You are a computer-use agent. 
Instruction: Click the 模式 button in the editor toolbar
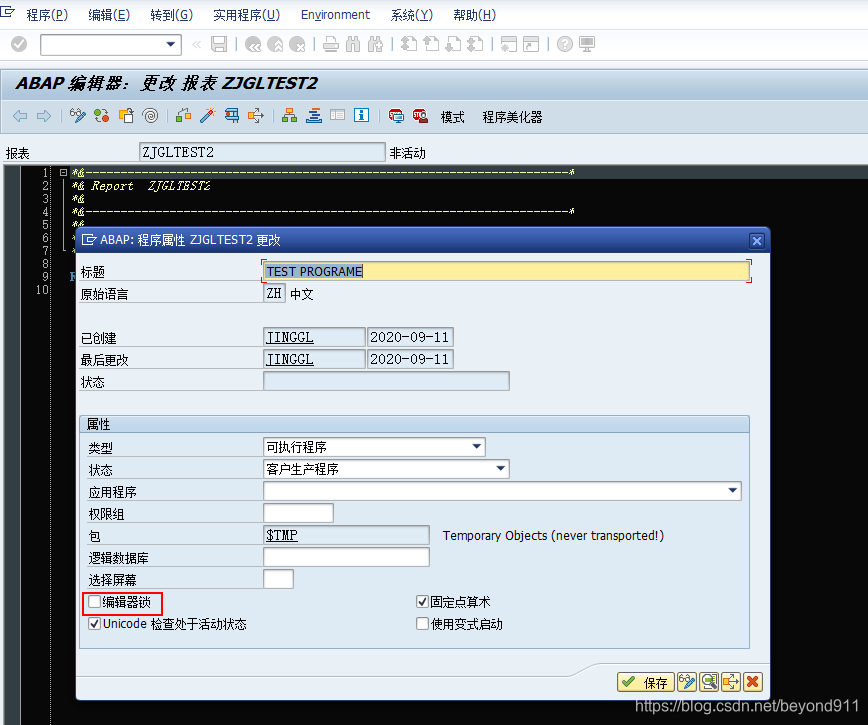point(452,117)
